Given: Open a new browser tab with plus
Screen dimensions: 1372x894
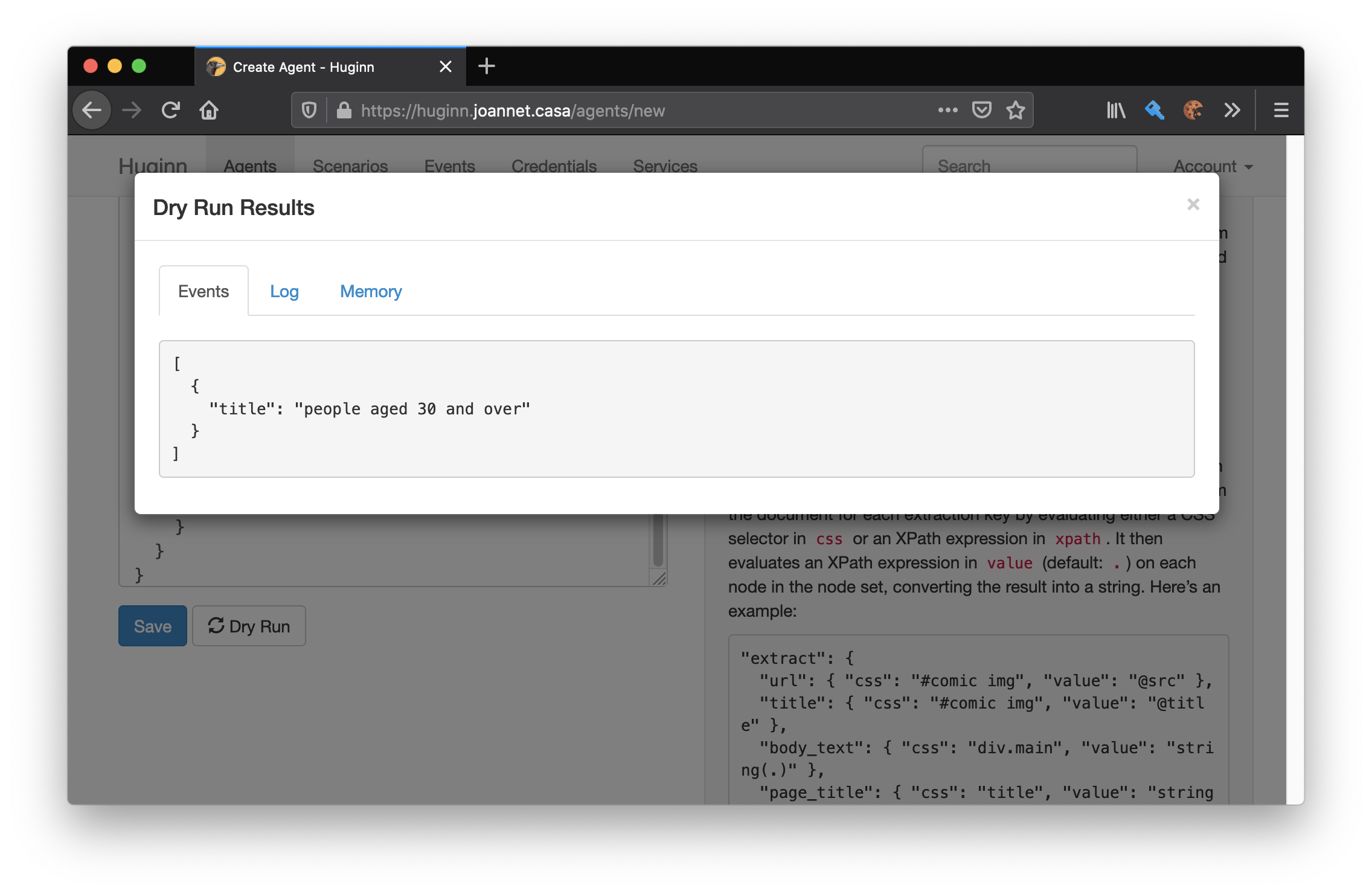Looking at the screenshot, I should click(487, 66).
